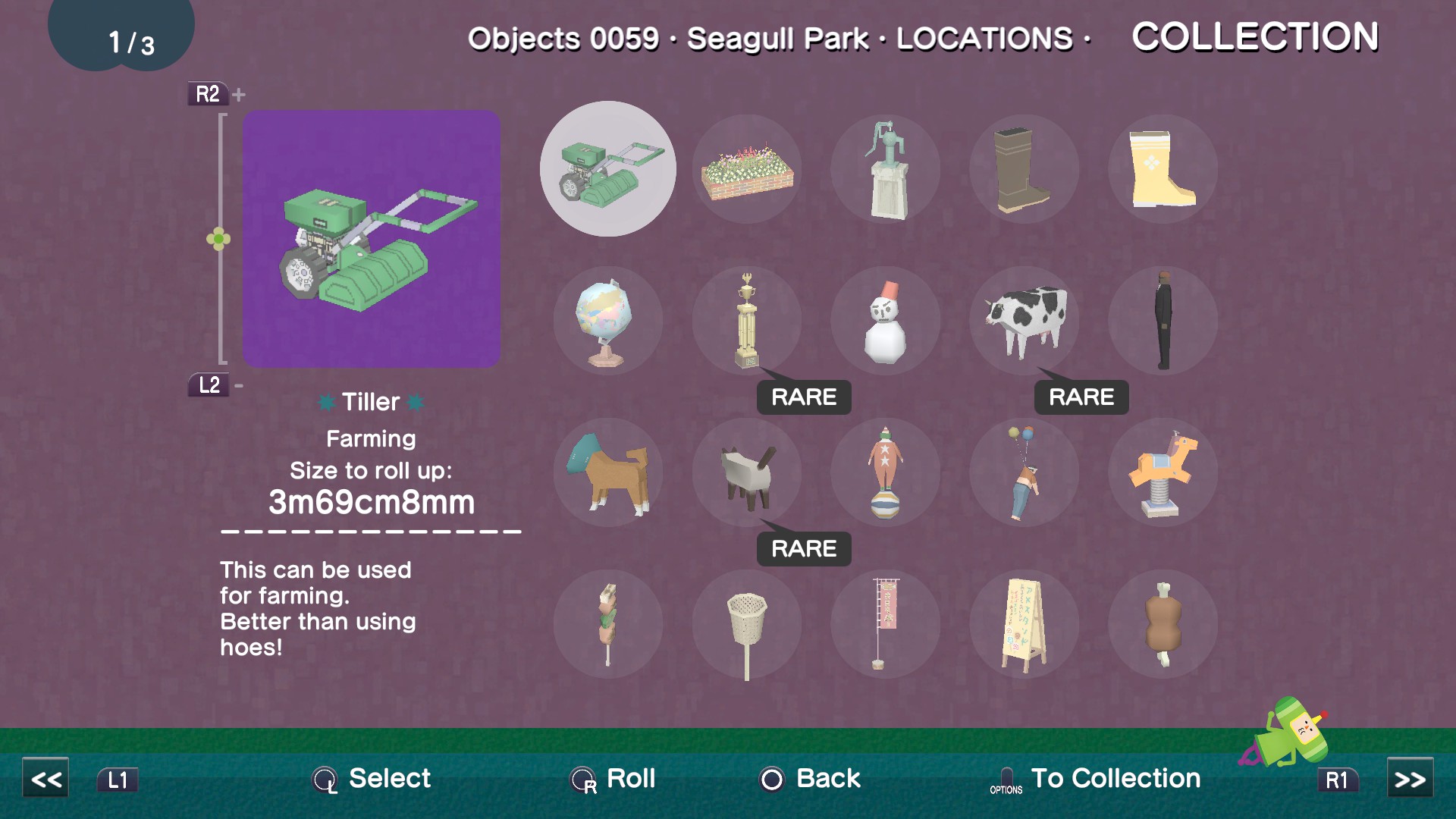Click the Back button
Viewport: 1456px width, 819px height.
(x=810, y=779)
